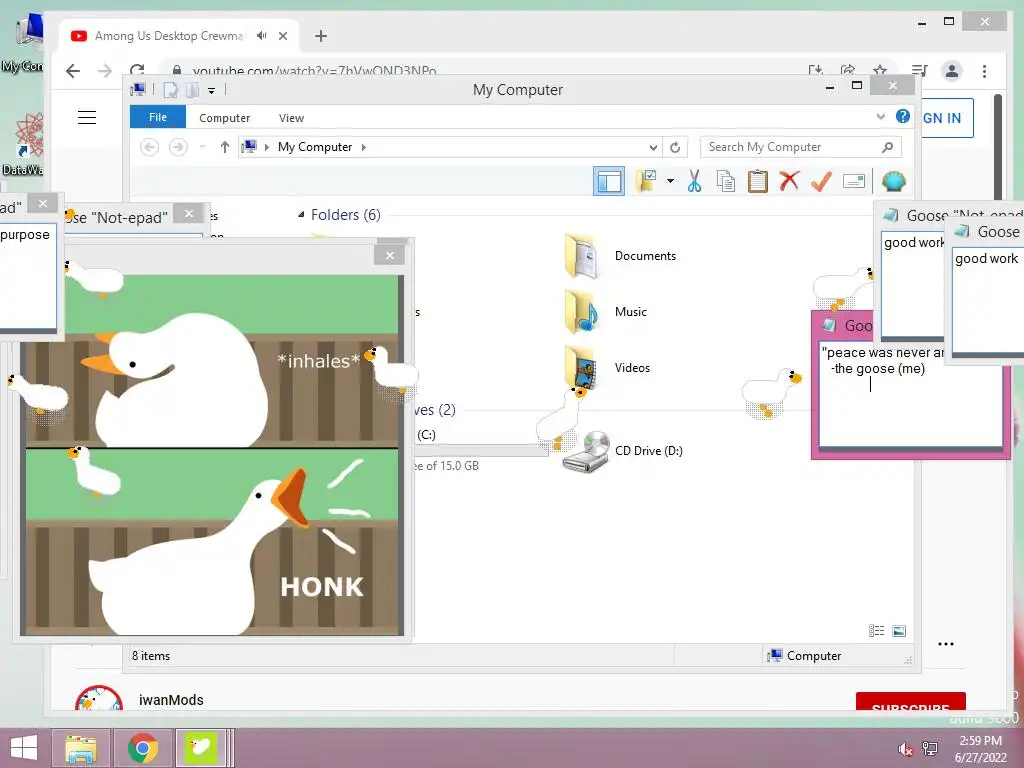Switch to the View ribbon tab
This screenshot has height=768, width=1024.
pos(291,118)
